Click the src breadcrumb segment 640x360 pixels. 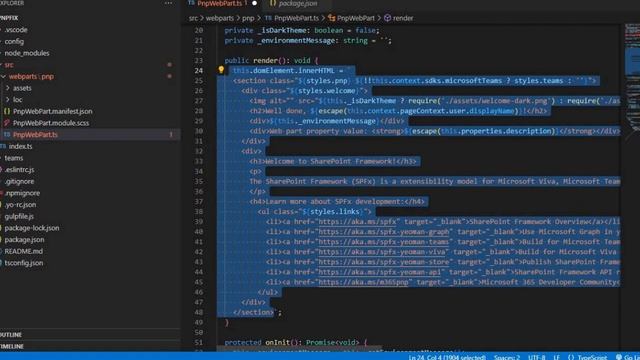(193, 18)
